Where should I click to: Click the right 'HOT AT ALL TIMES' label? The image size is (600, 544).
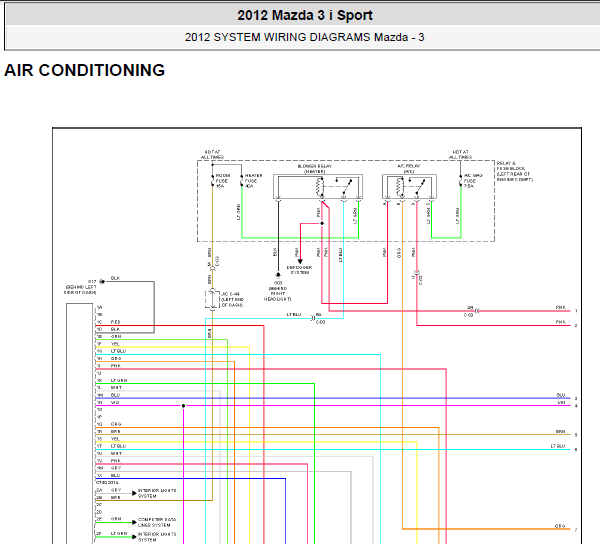click(x=460, y=155)
